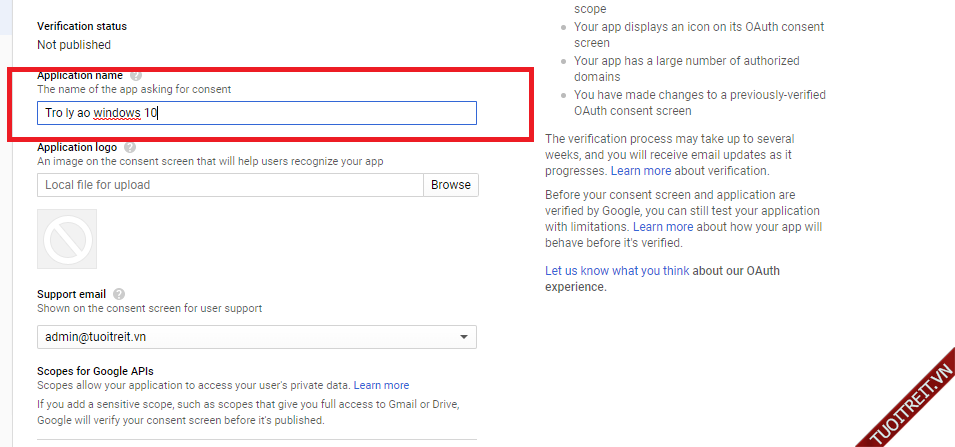Click the Application name label text
This screenshot has width=955, height=447.
click(x=80, y=76)
